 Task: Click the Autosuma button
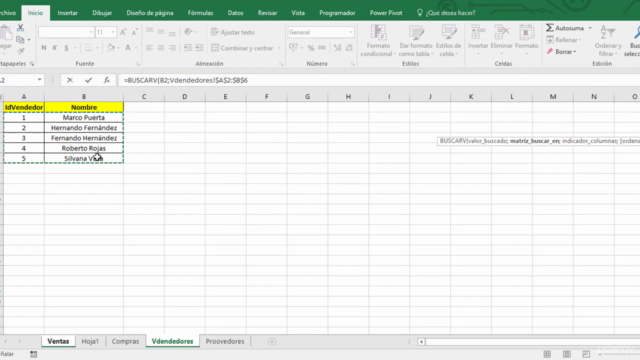click(565, 28)
